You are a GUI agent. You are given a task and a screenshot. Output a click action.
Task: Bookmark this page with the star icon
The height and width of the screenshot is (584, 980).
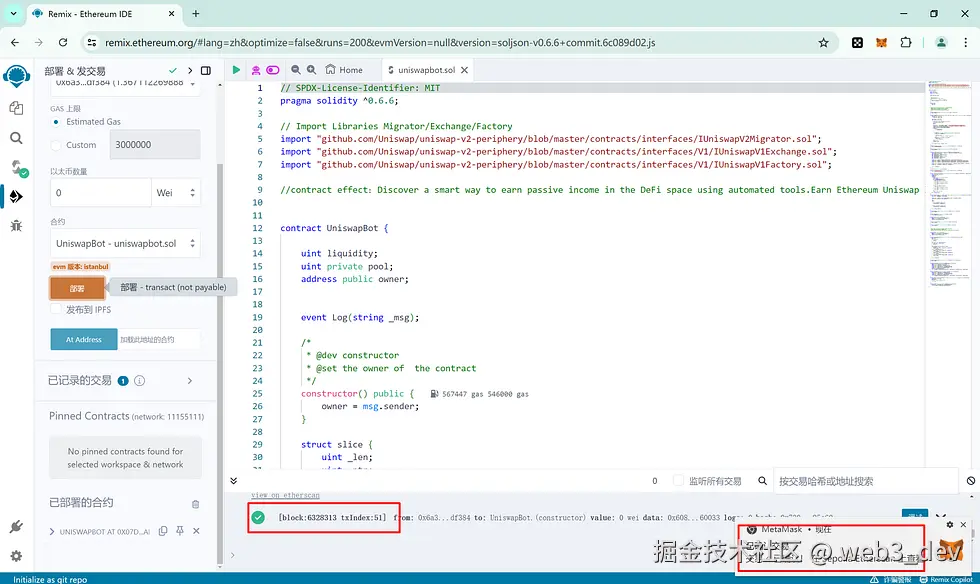(824, 43)
